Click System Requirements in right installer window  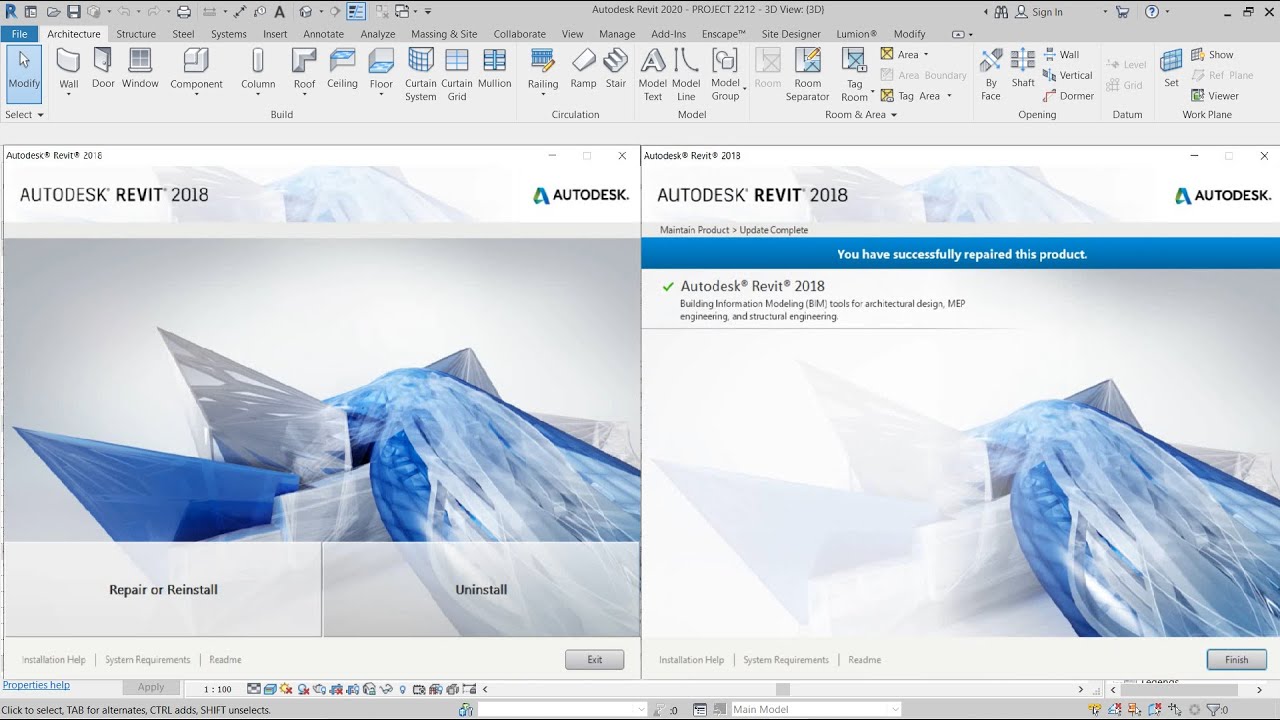[786, 660]
